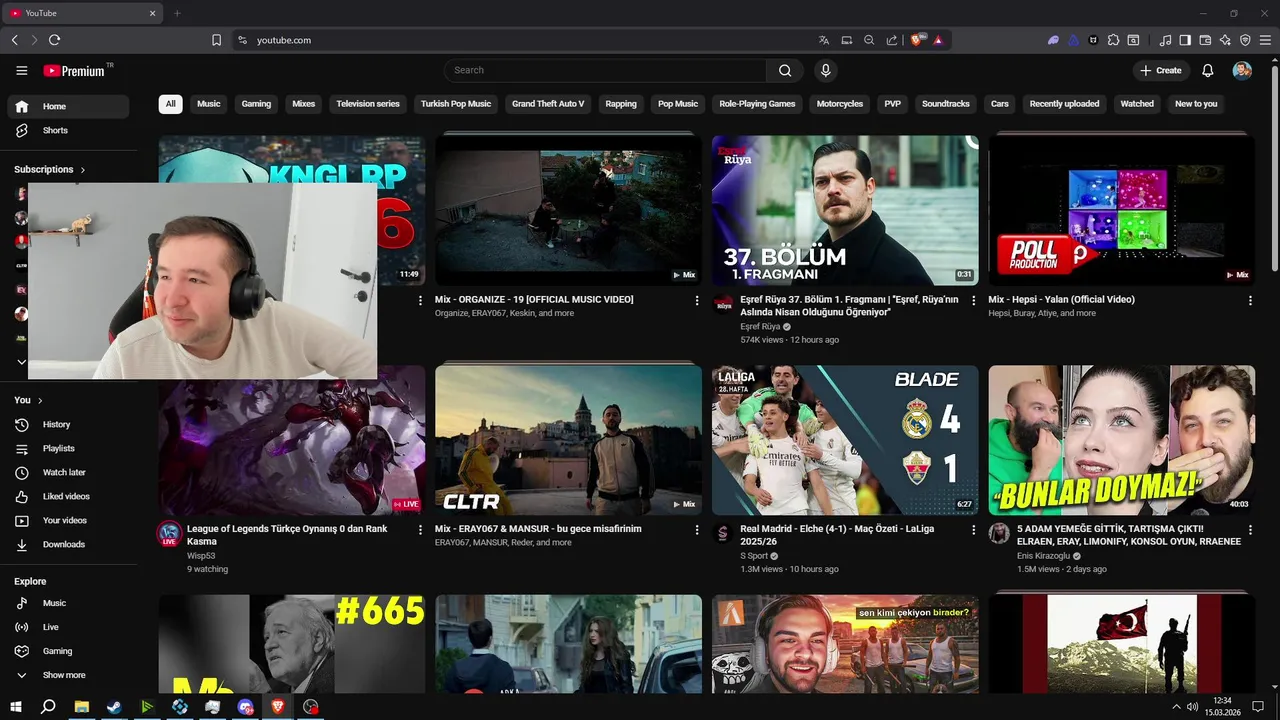
Task: Click youtube.com in address bar
Action: pos(284,40)
